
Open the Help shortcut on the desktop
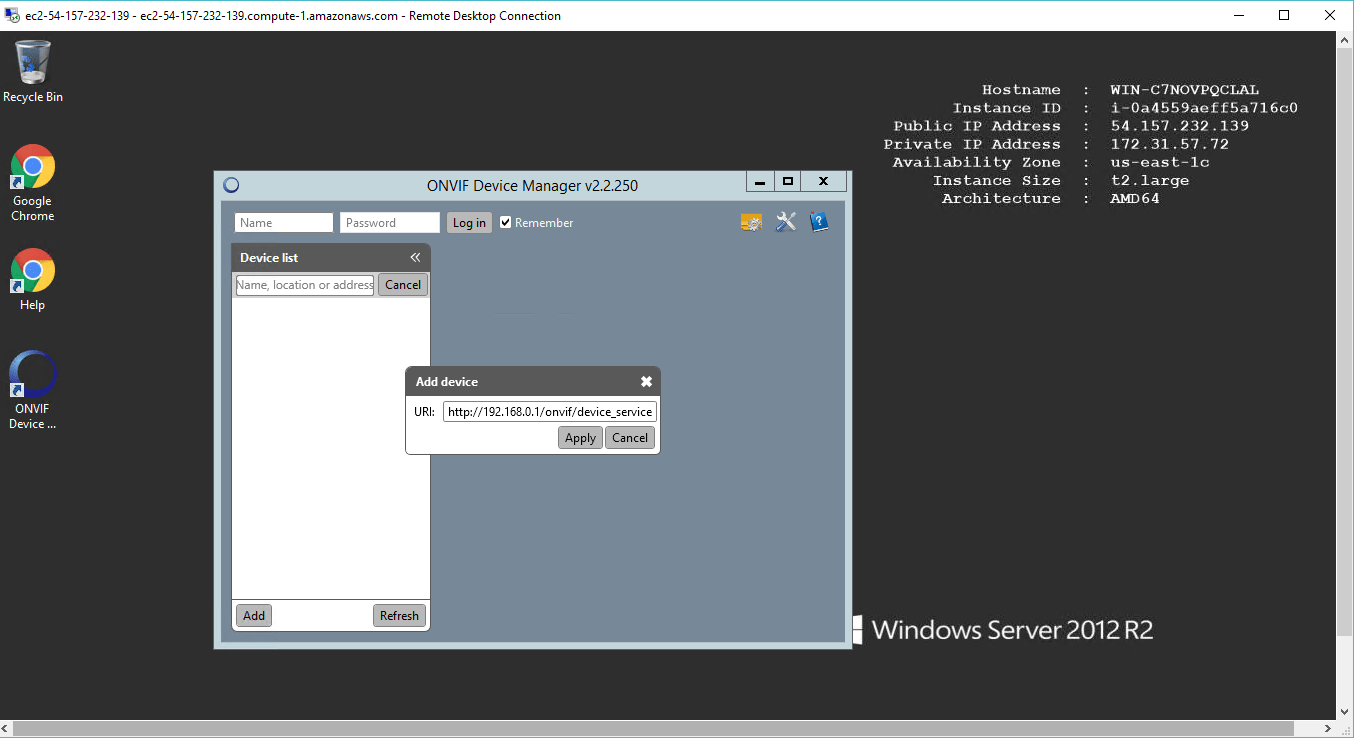tap(31, 272)
